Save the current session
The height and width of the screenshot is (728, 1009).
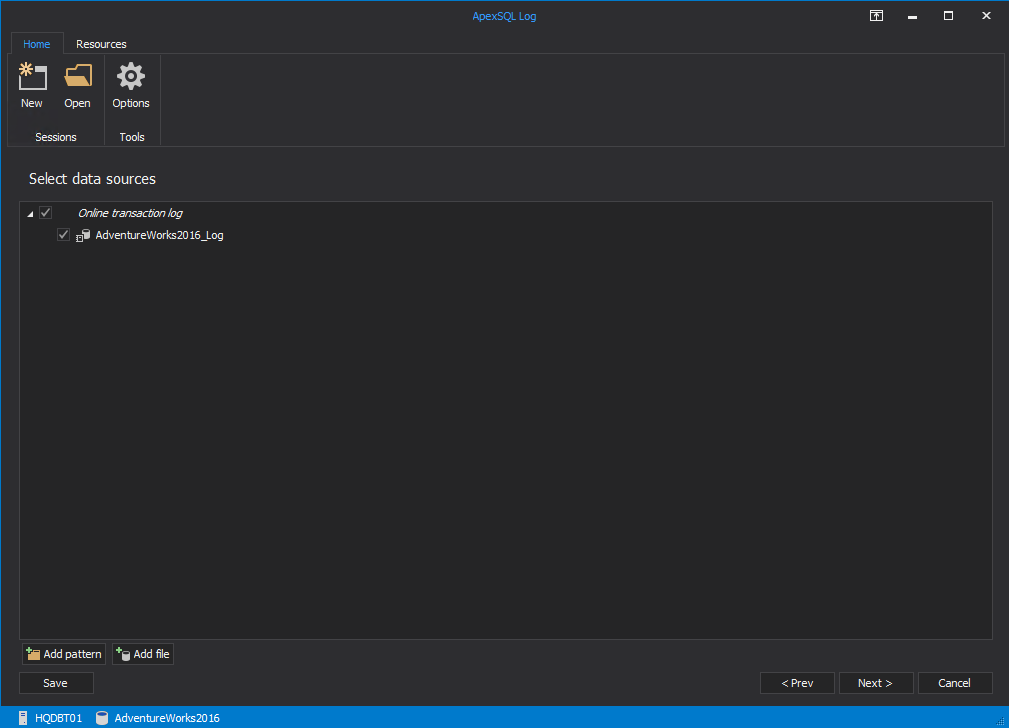pos(56,683)
